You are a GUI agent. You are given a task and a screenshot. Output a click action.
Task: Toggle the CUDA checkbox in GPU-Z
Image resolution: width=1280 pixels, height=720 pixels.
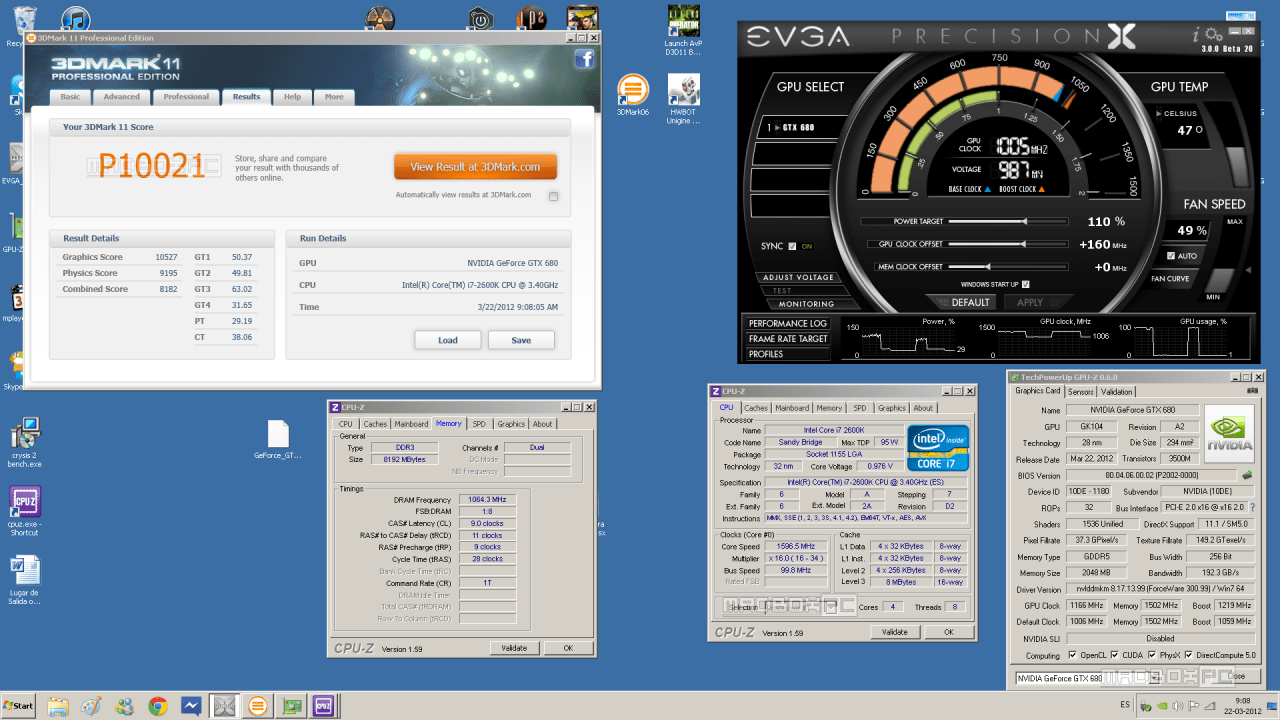(x=1113, y=656)
